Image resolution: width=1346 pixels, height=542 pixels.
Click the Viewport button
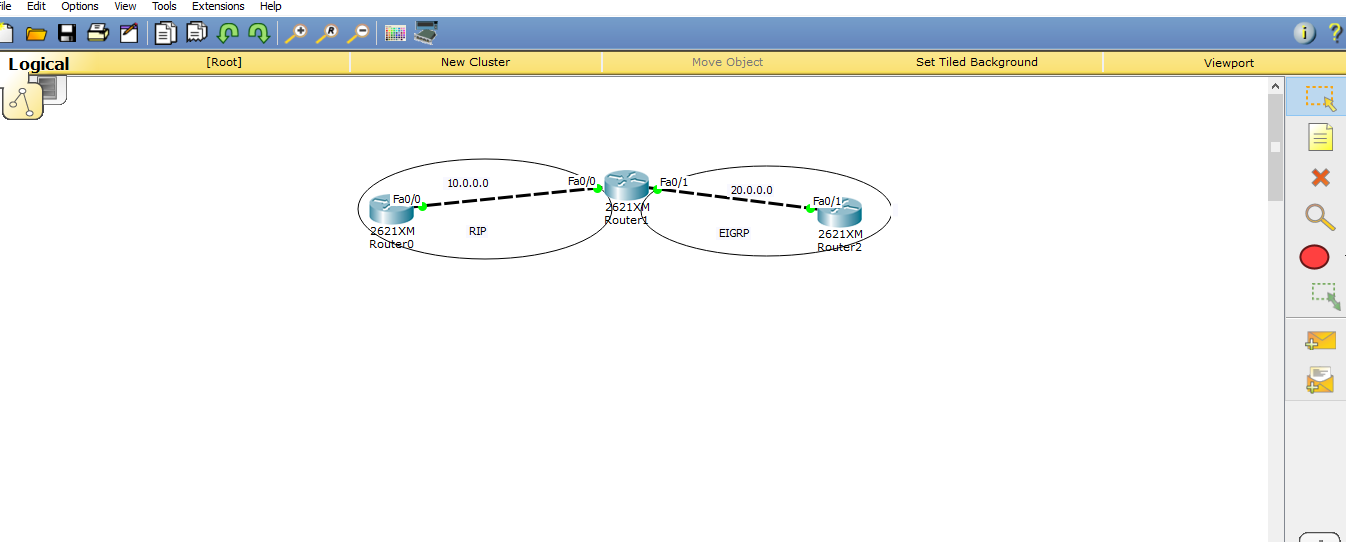tap(1229, 62)
